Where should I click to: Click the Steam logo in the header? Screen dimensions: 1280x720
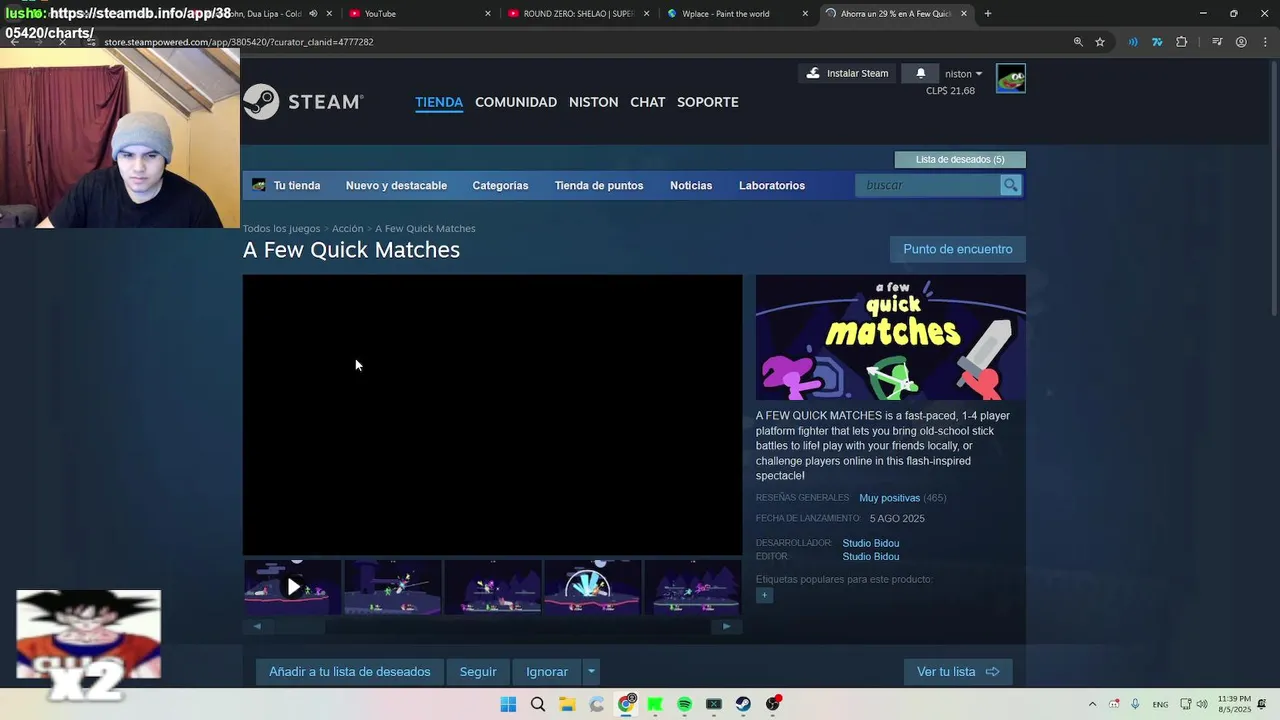303,102
